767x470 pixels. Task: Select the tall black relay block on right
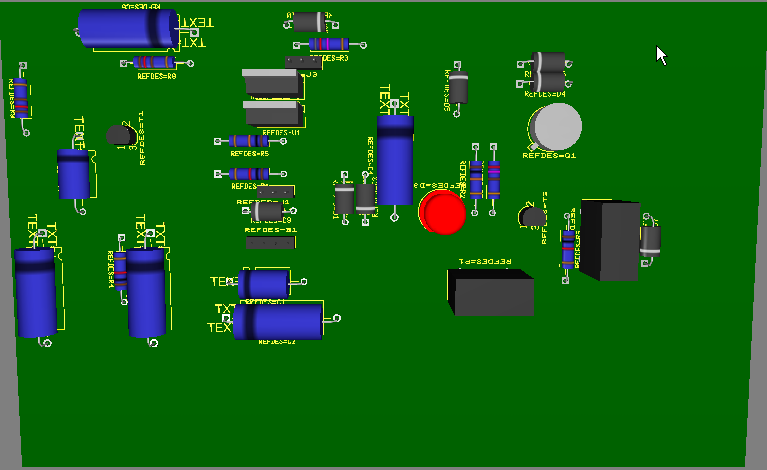(x=611, y=240)
